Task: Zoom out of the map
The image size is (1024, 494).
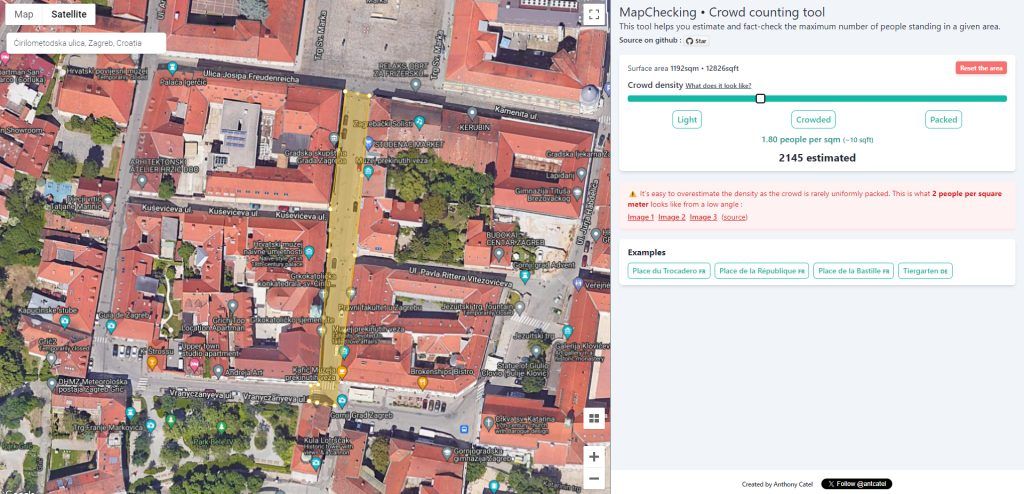Action: pyautogui.click(x=594, y=479)
